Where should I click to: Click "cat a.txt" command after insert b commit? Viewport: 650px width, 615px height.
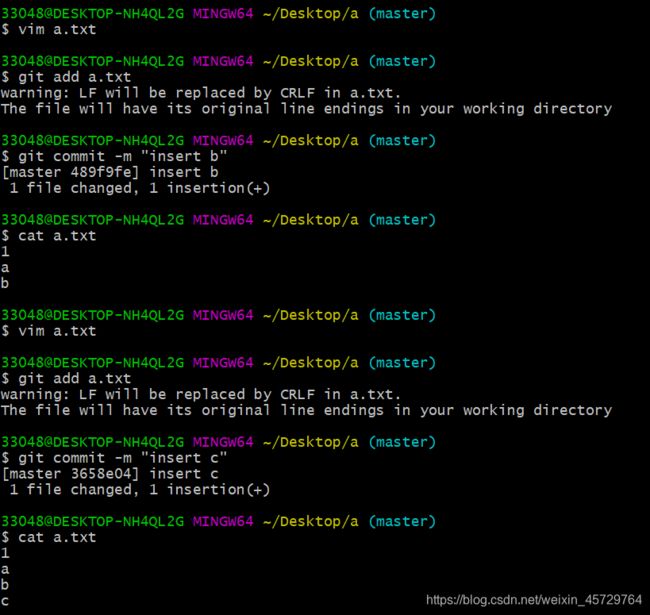click(57, 236)
